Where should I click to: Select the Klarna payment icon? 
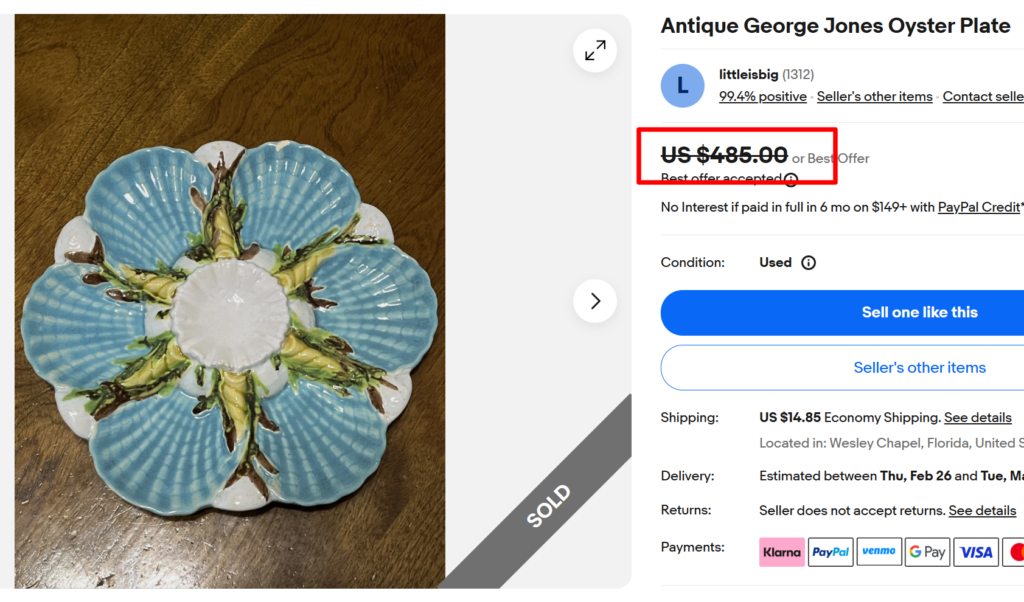[781, 551]
